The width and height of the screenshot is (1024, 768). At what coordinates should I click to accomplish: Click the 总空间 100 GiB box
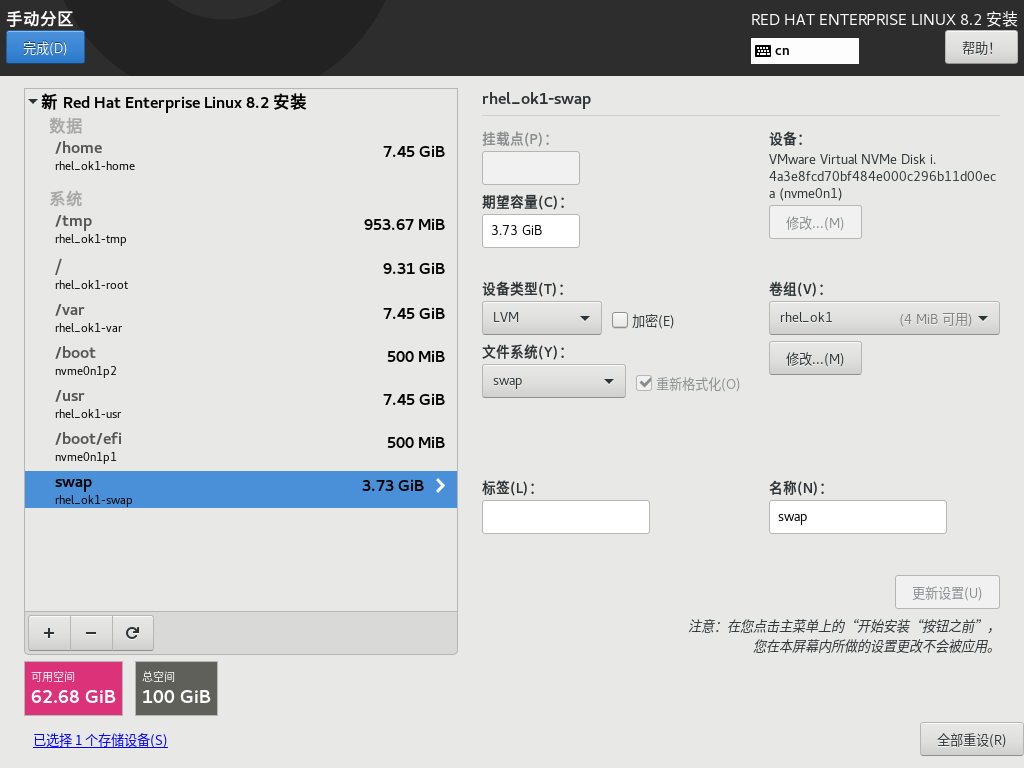(x=176, y=688)
